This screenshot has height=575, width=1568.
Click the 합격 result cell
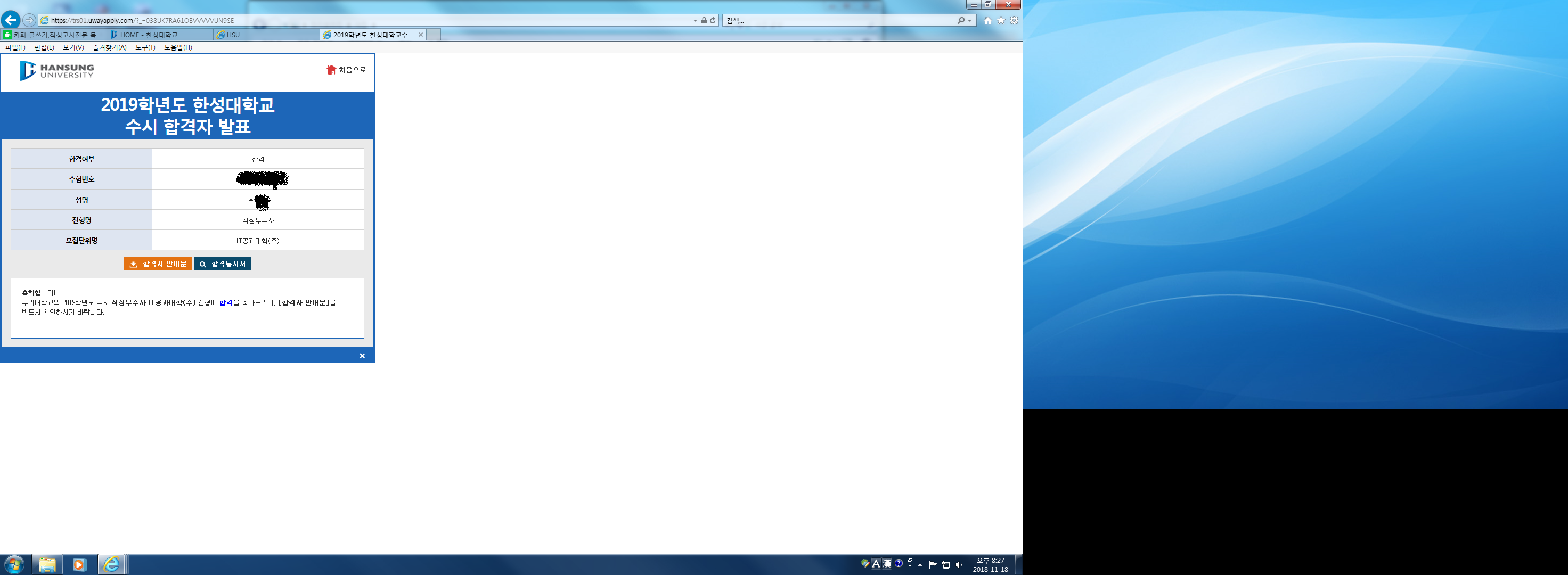point(258,159)
